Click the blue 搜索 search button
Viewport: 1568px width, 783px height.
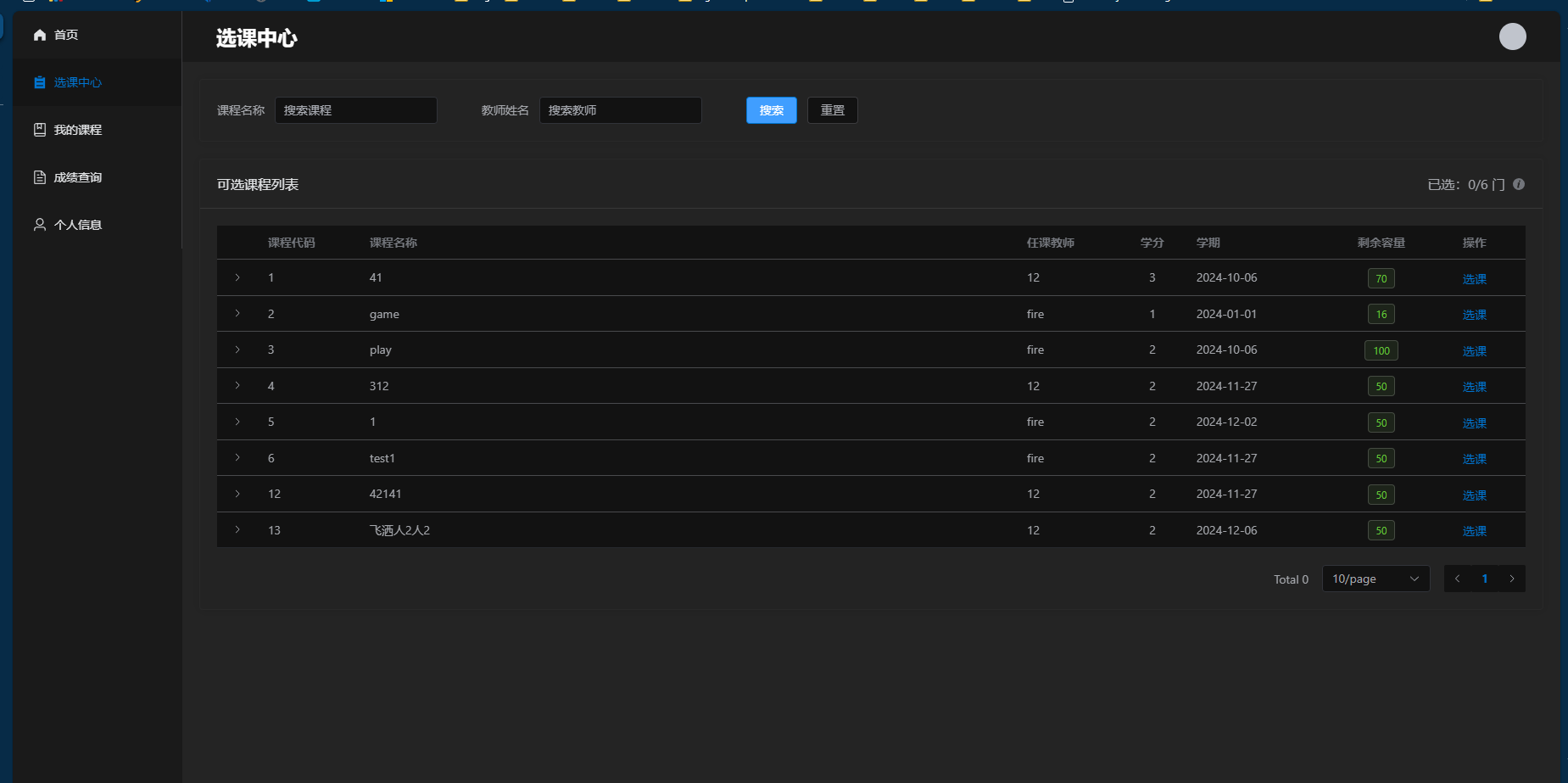click(771, 110)
